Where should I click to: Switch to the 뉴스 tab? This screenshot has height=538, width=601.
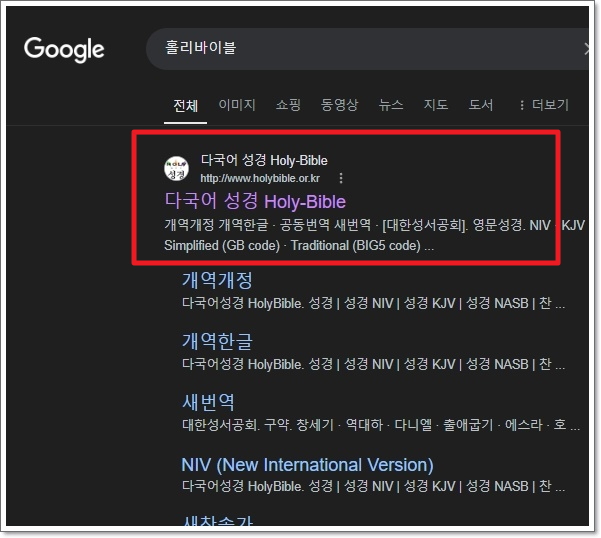pyautogui.click(x=391, y=105)
